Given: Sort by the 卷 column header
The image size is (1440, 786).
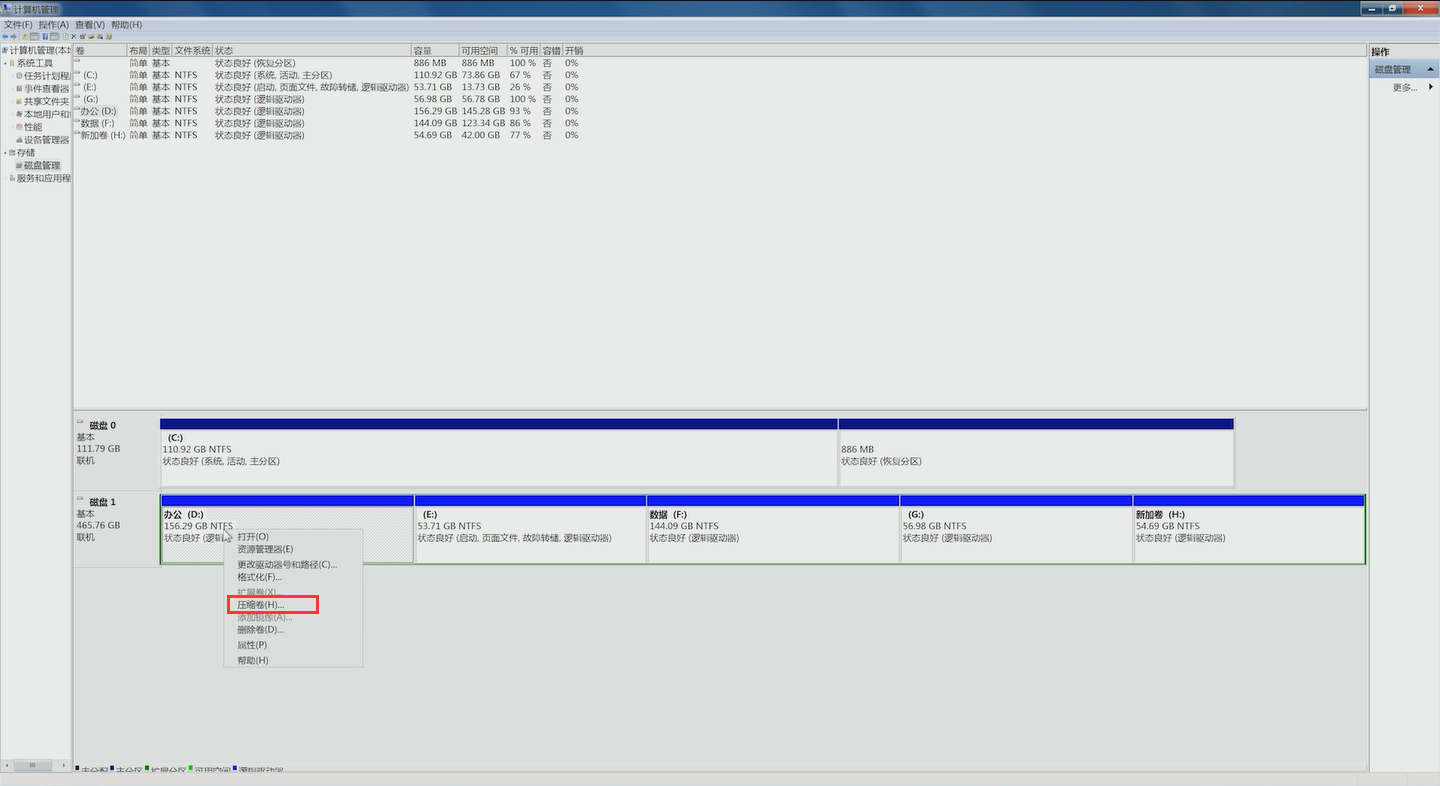Looking at the screenshot, I should [100, 50].
